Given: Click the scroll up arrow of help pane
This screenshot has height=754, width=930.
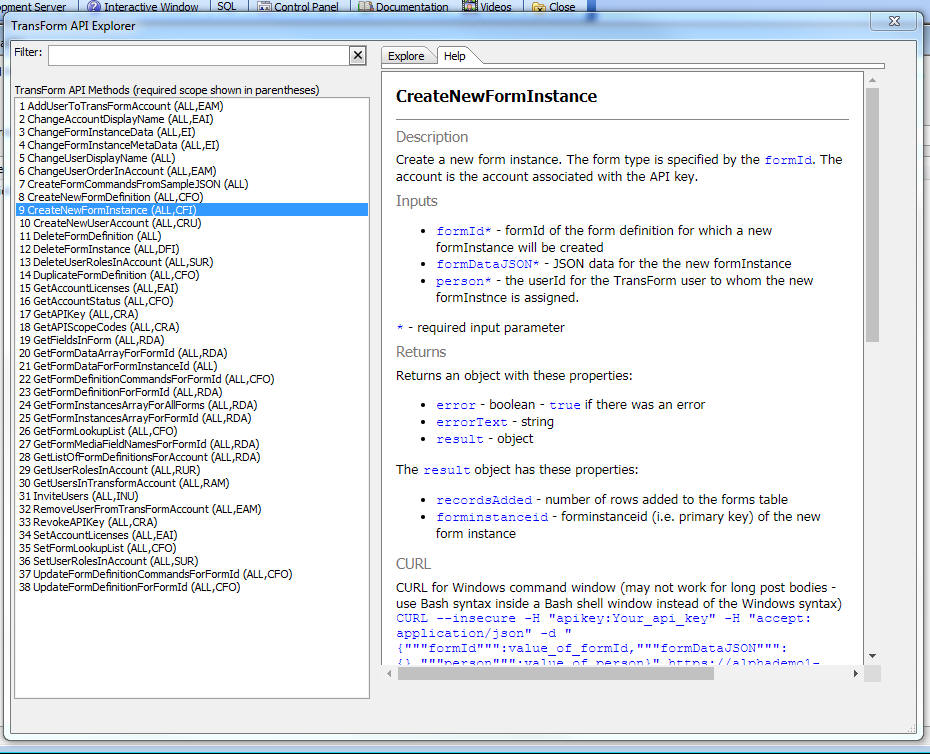Looking at the screenshot, I should tap(872, 80).
